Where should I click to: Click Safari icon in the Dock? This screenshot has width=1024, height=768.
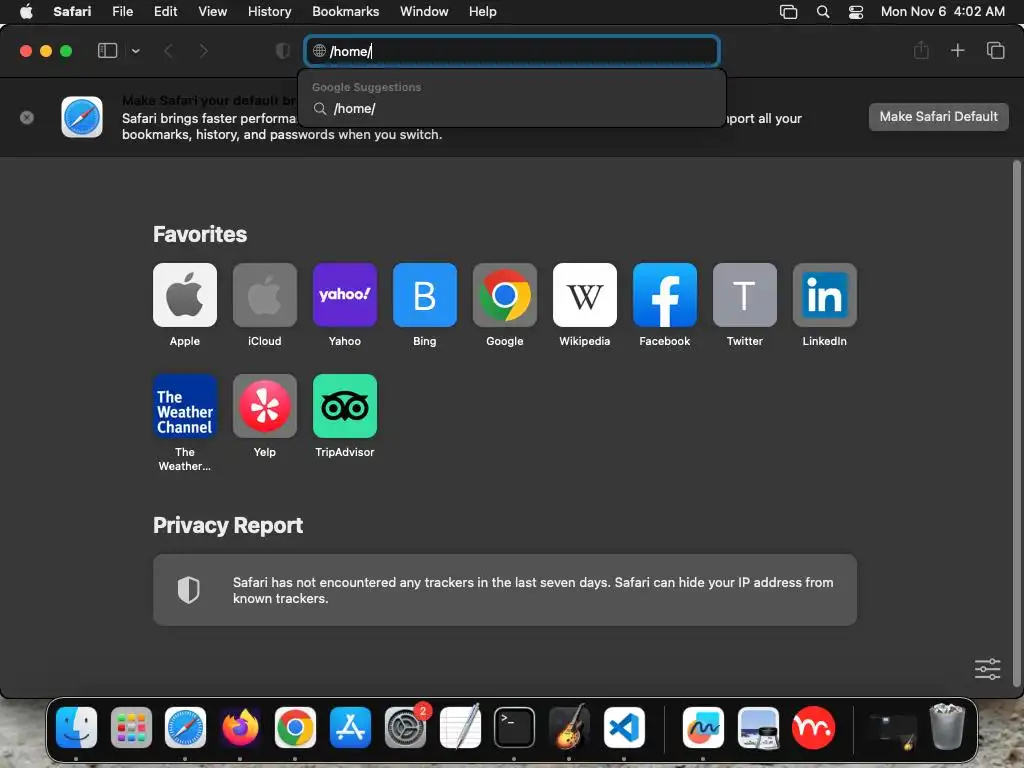click(x=185, y=727)
